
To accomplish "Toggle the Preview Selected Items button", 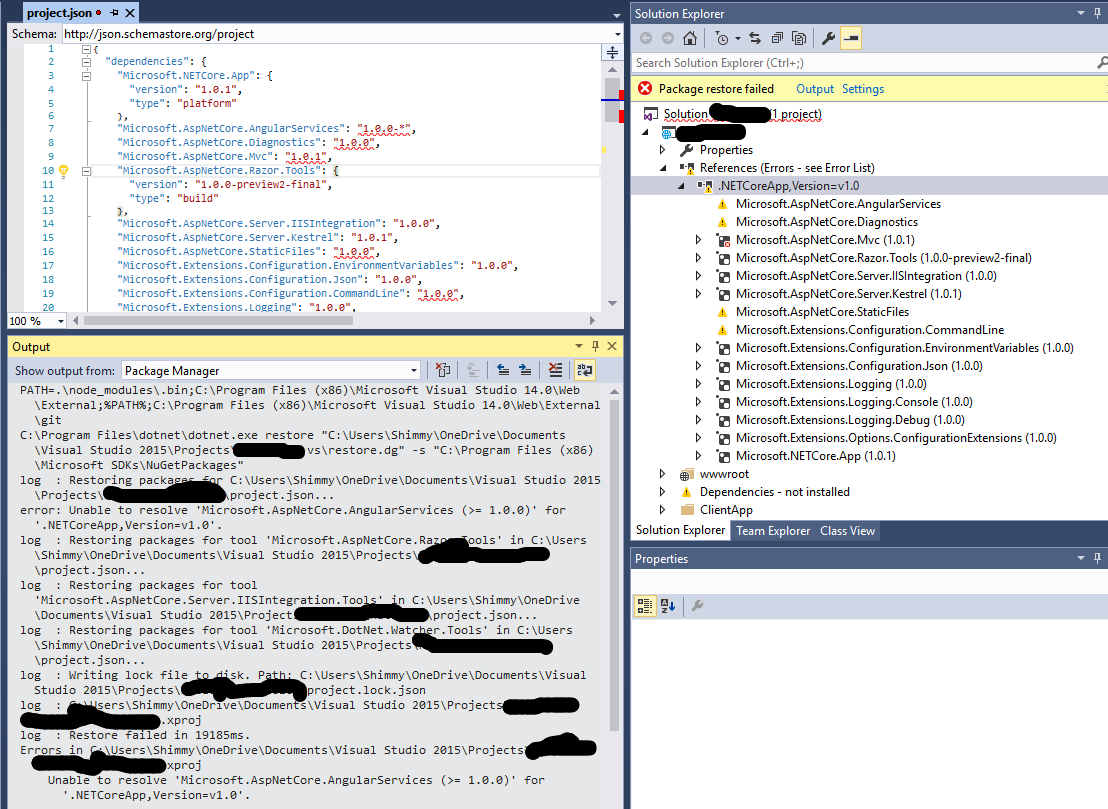I will 851,38.
